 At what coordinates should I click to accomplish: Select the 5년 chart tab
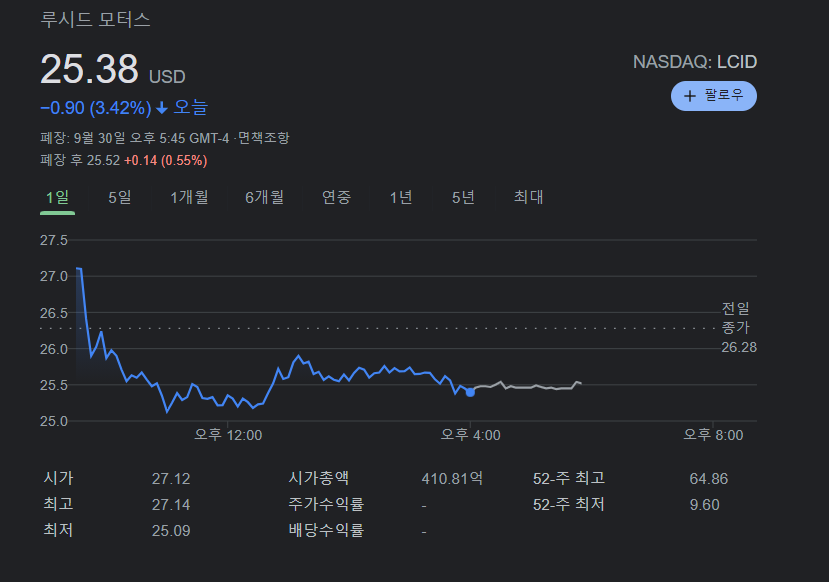point(463,198)
